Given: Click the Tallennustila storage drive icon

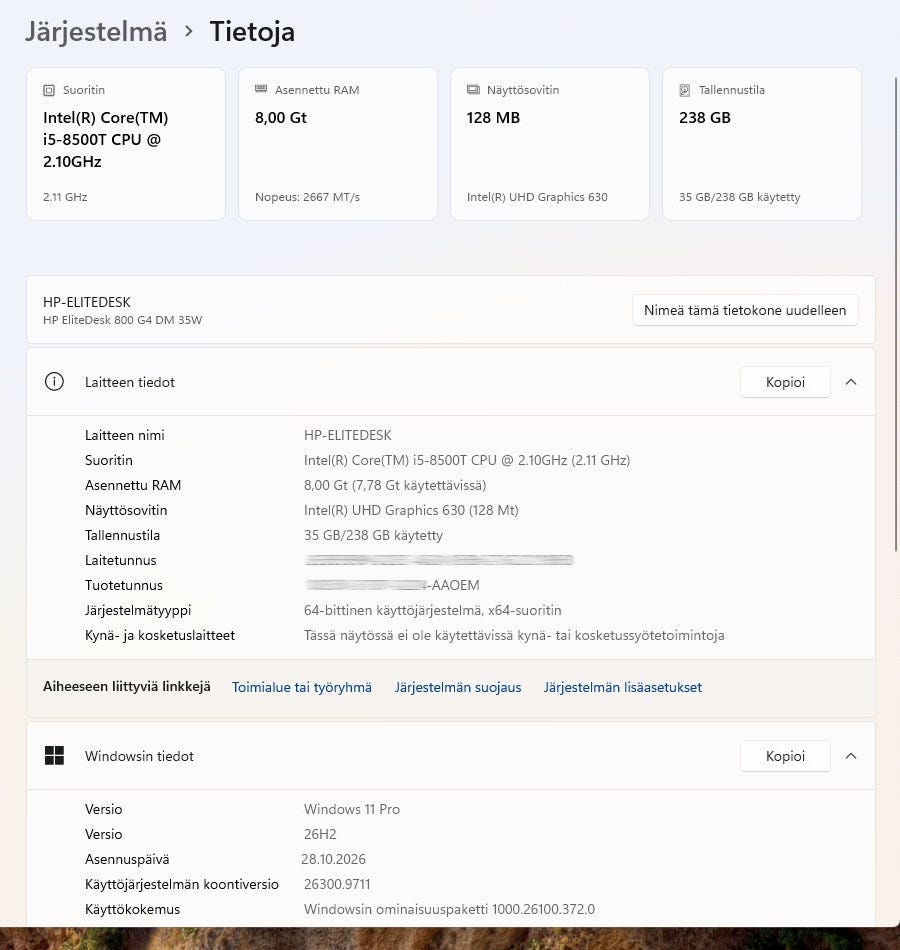Looking at the screenshot, I should click(x=685, y=90).
